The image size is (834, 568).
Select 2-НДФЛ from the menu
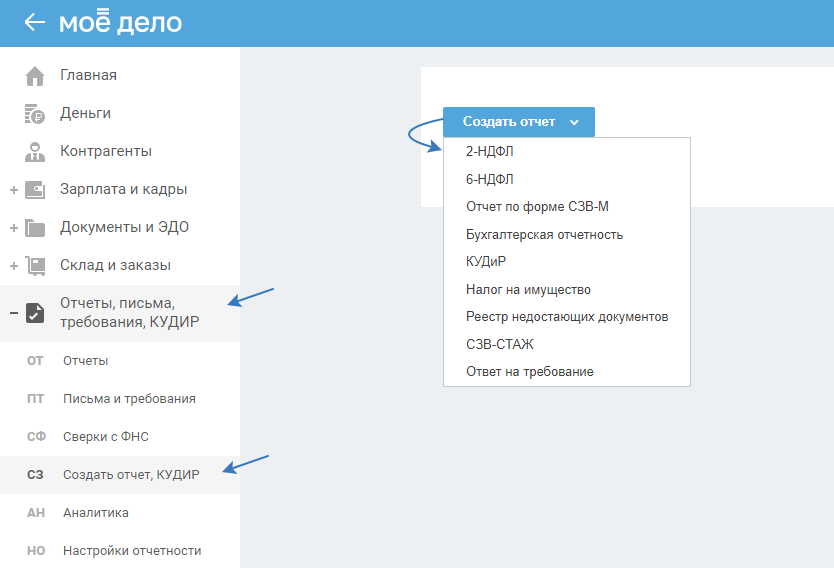489,152
